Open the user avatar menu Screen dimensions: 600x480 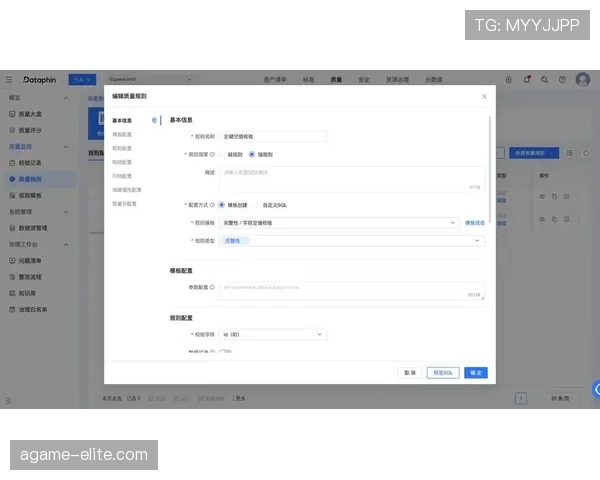pyautogui.click(x=583, y=80)
